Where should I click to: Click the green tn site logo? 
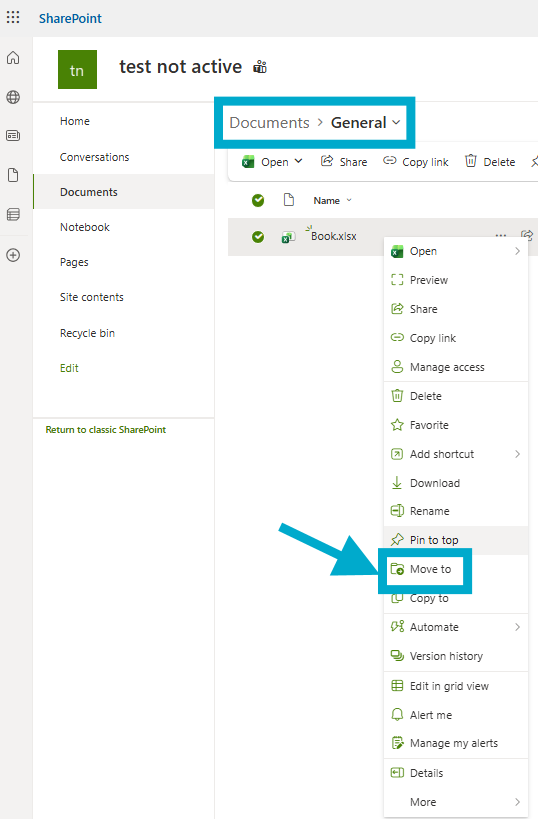(x=77, y=69)
